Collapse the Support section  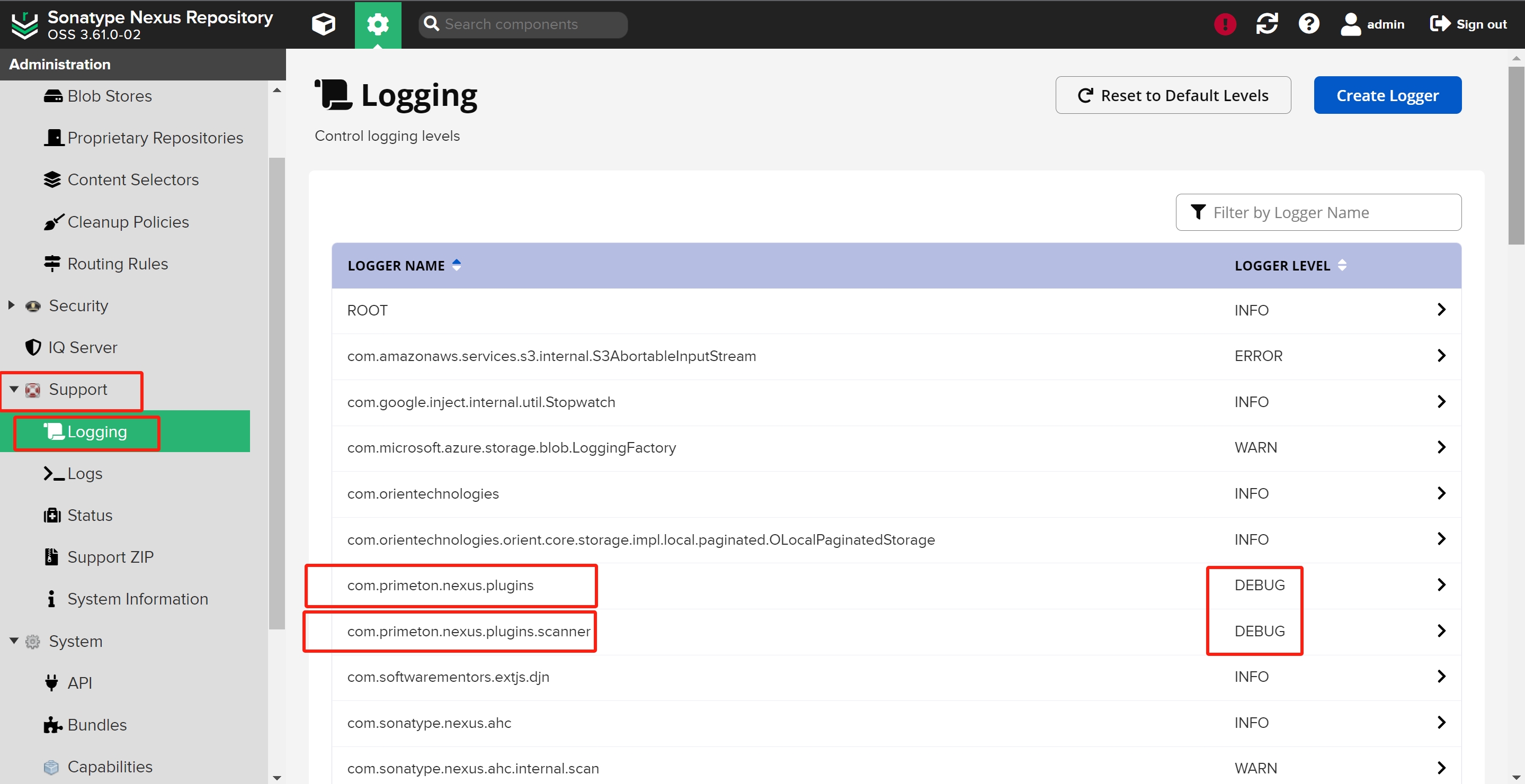[x=13, y=389]
